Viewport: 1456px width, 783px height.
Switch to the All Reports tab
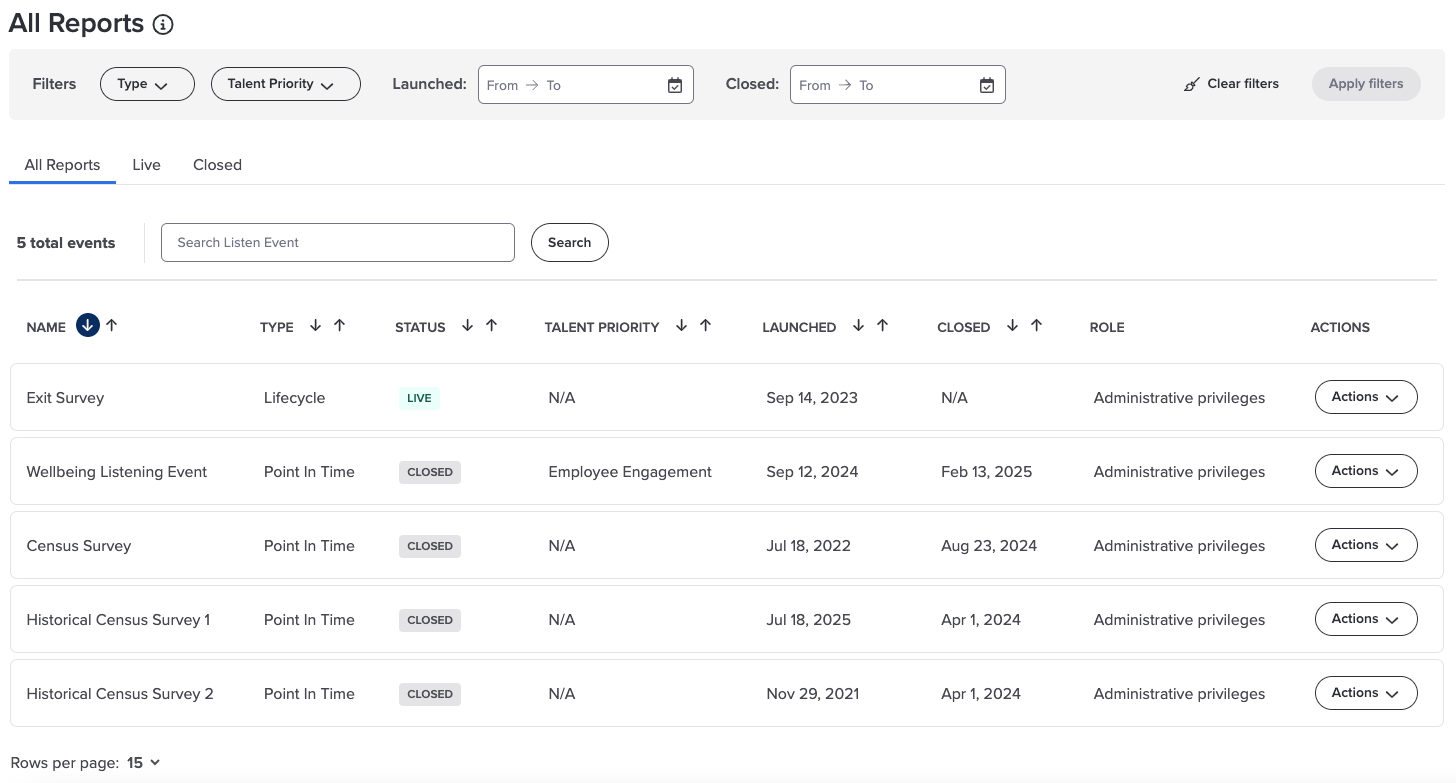click(62, 165)
